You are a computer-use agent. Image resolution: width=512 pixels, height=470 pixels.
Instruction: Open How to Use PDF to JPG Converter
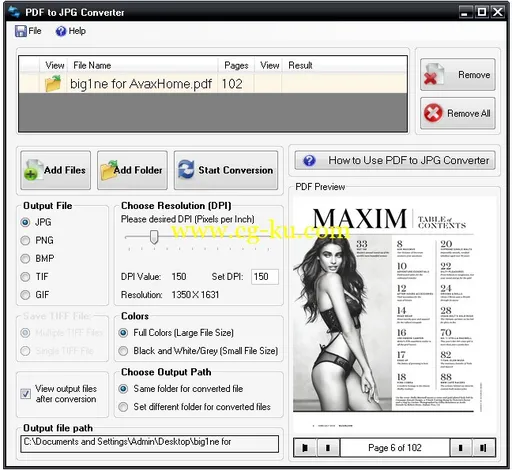395,160
